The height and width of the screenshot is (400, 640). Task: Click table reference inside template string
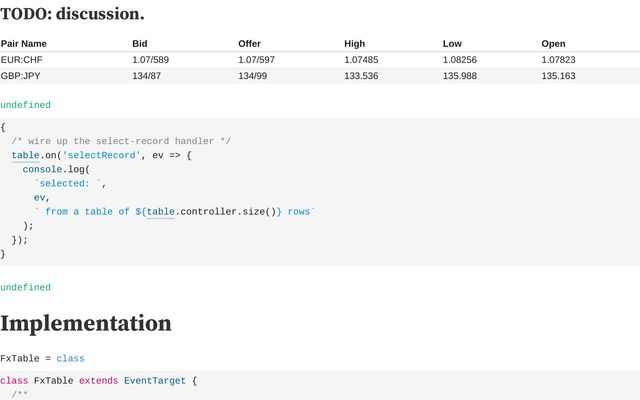coord(161,212)
